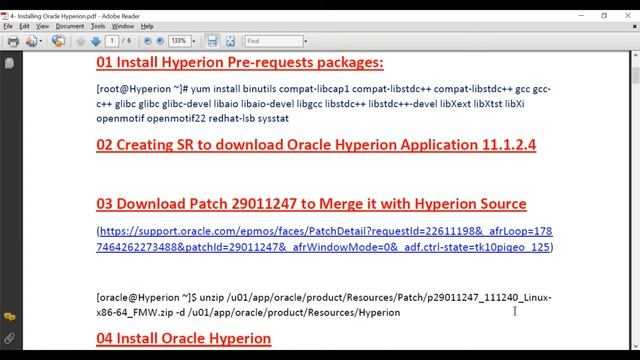
Task: Click 'openmotif openmotif22 redhat-lsb sysstat' text
Action: [192, 119]
